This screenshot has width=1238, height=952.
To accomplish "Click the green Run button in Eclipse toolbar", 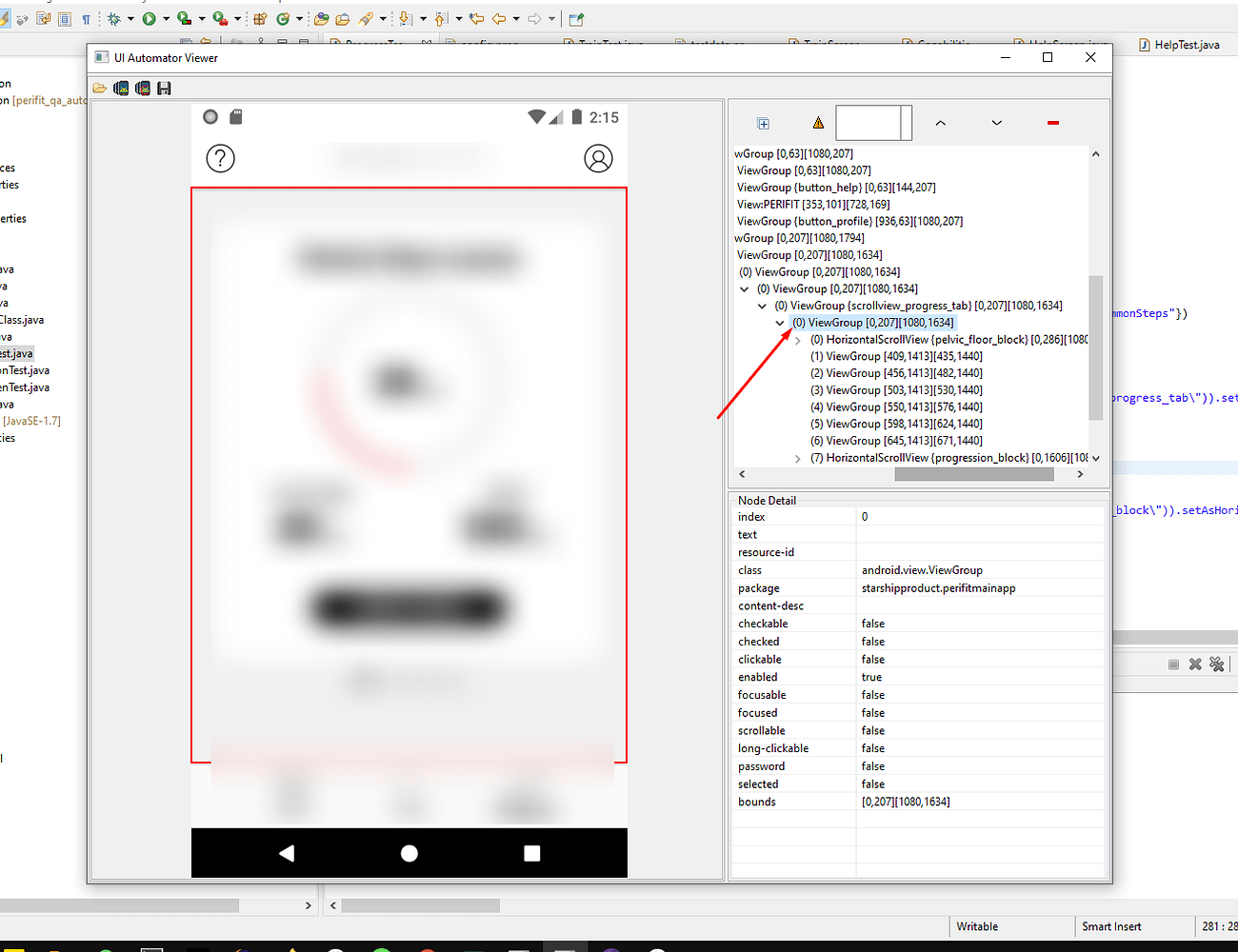I will (150, 18).
